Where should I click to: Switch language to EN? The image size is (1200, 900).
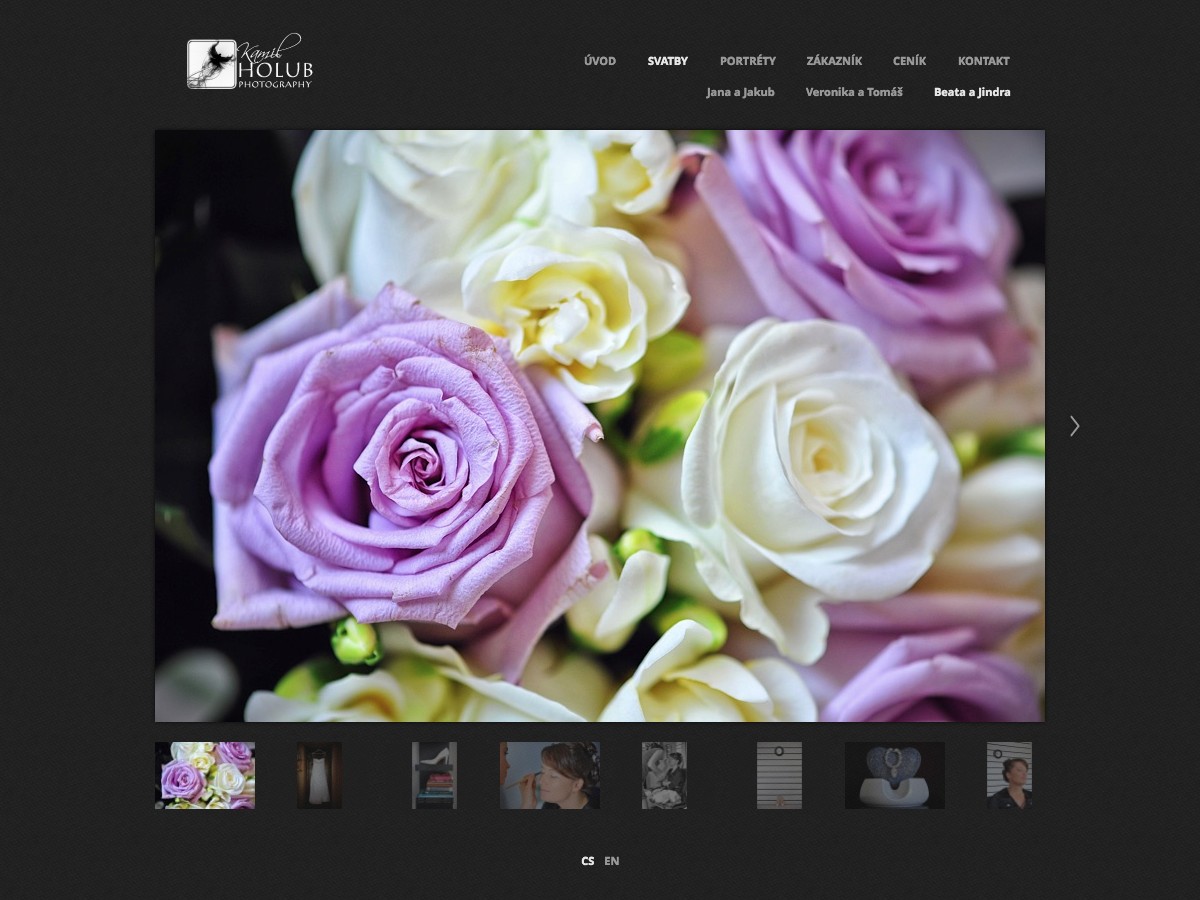tap(612, 861)
